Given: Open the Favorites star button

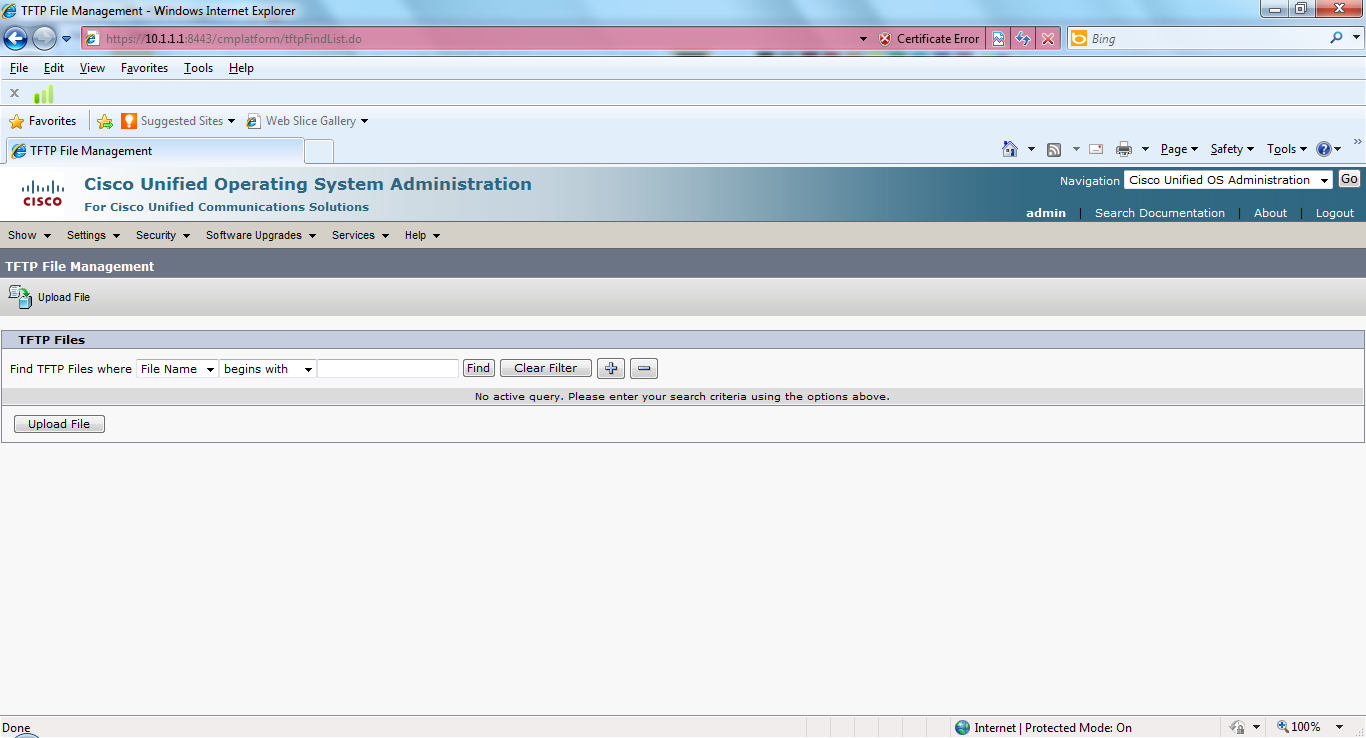Looking at the screenshot, I should [43, 121].
